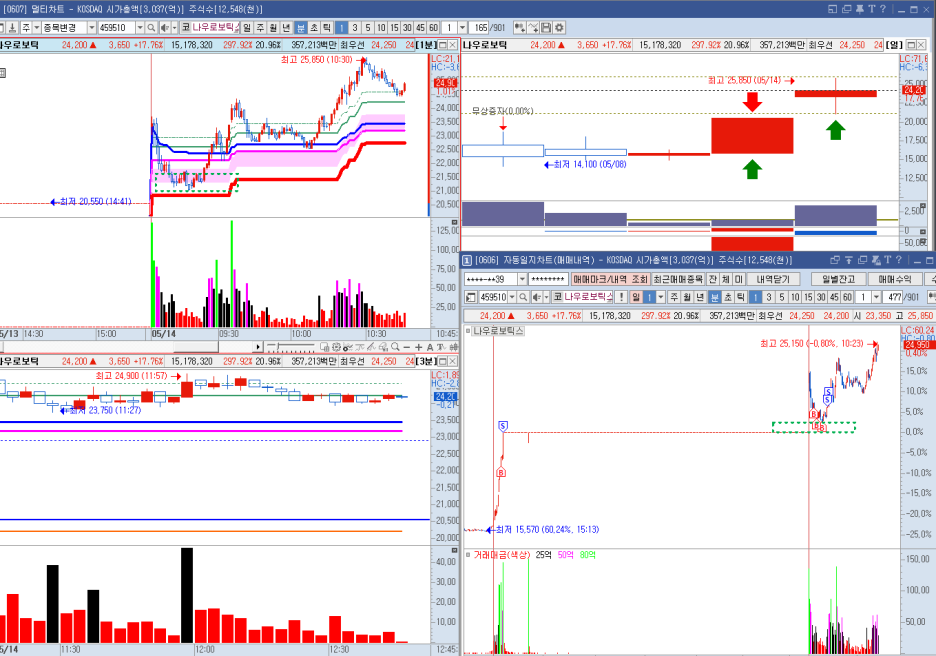
Task: Click the speaker icon in trading journal toolbar
Action: coord(536,297)
